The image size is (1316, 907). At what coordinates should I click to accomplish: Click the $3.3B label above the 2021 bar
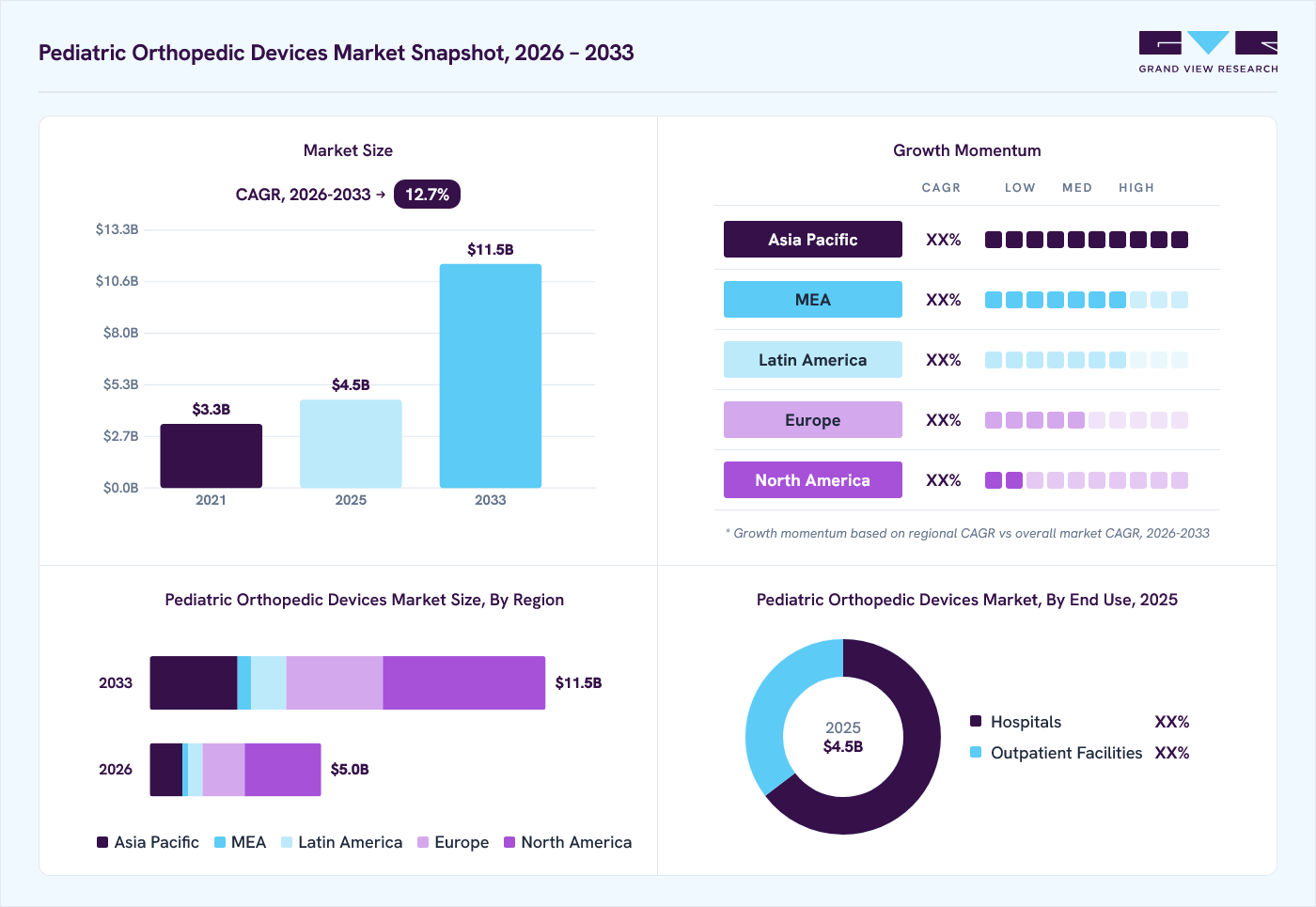[x=211, y=409]
